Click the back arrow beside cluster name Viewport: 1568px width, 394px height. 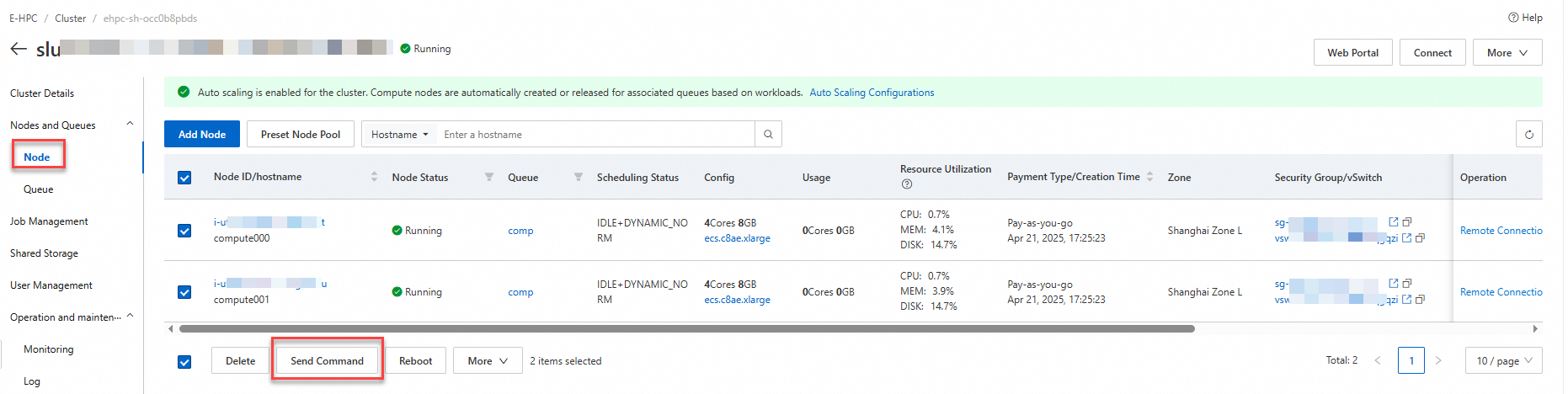tap(19, 49)
